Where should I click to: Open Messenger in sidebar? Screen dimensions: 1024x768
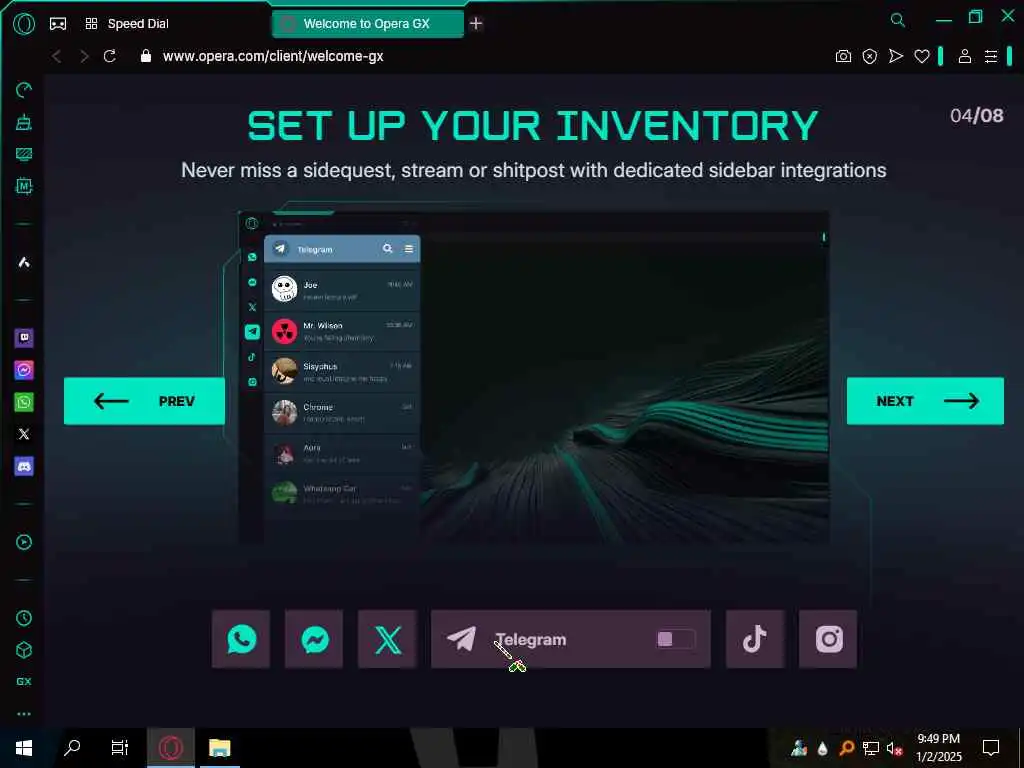tap(24, 370)
